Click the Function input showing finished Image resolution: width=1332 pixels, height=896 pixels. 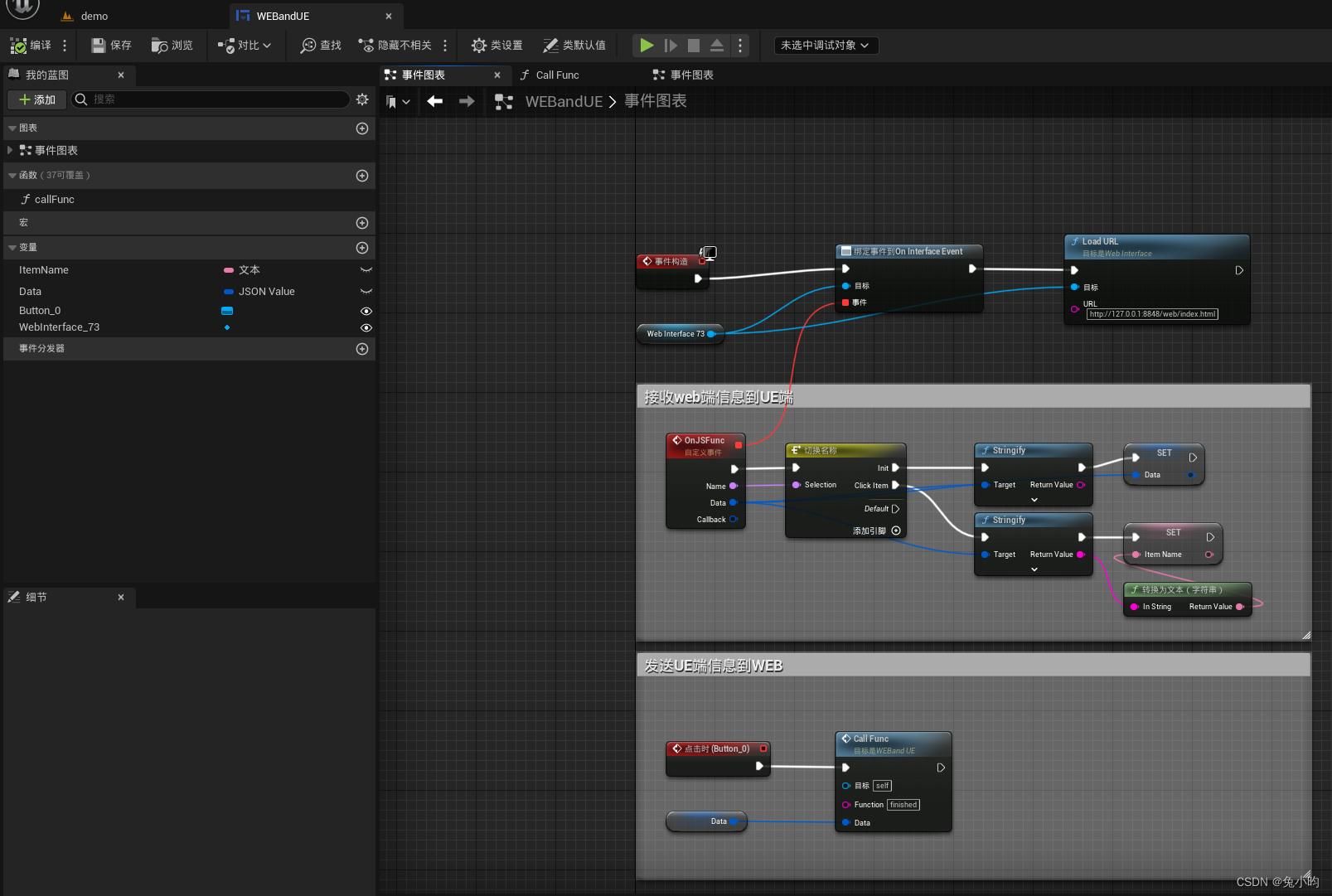click(x=903, y=805)
